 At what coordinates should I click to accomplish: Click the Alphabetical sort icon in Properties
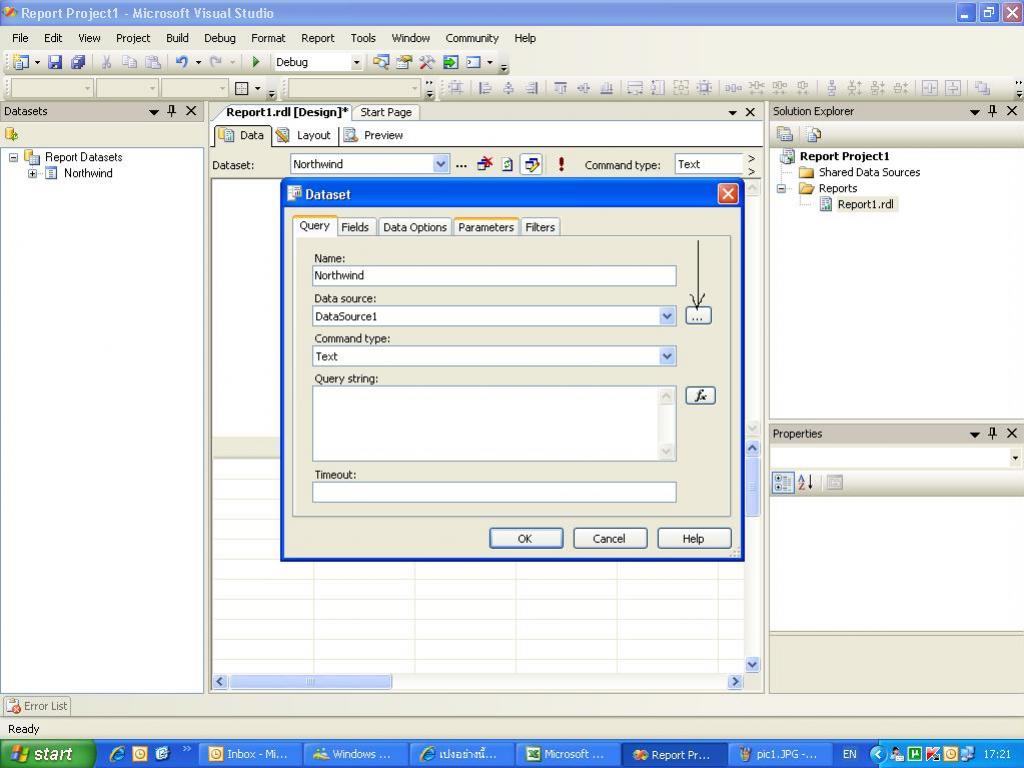point(806,483)
